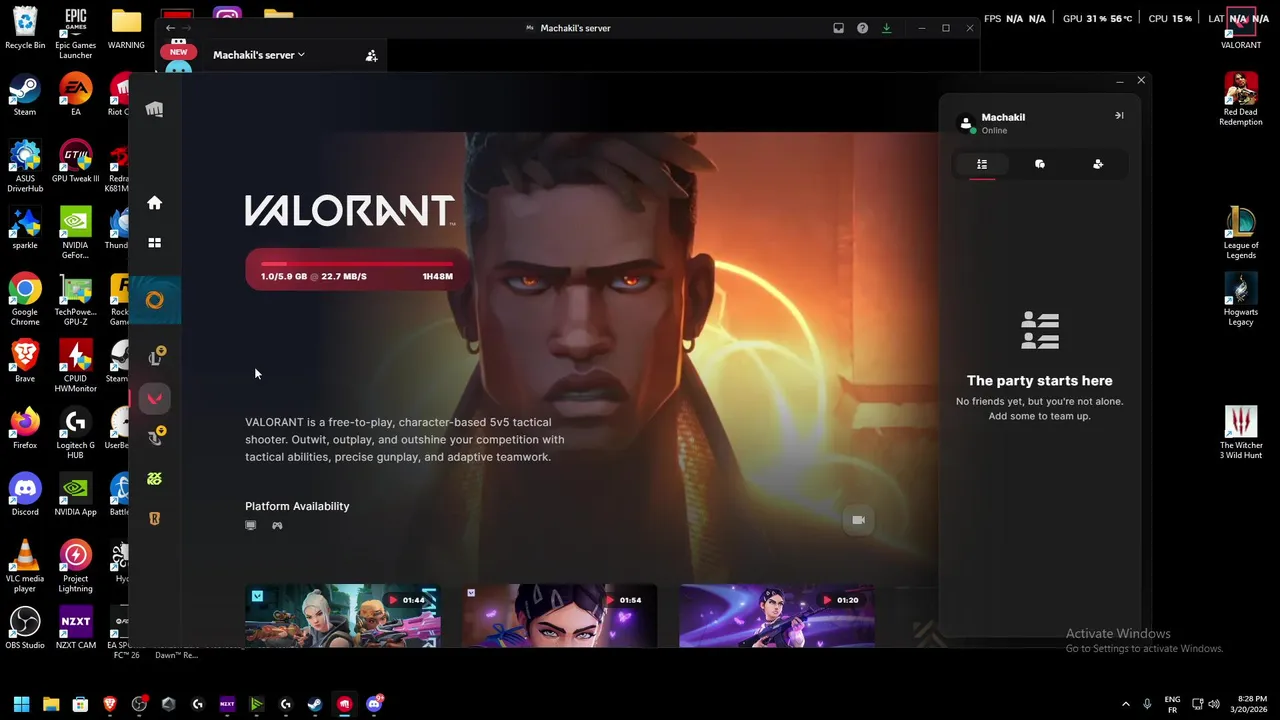Select Google Chrome desktop shortcut
Image resolution: width=1280 pixels, height=720 pixels.
(x=25, y=299)
